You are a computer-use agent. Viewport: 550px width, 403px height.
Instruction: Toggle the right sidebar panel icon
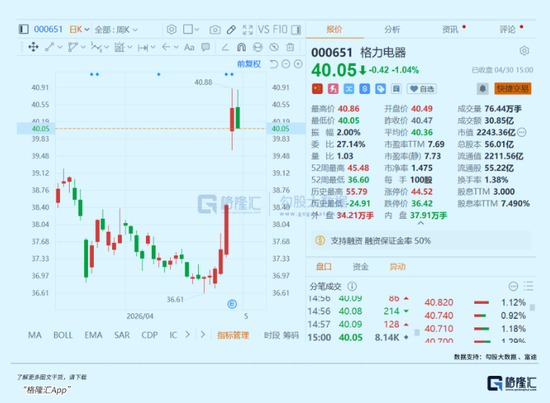296,30
